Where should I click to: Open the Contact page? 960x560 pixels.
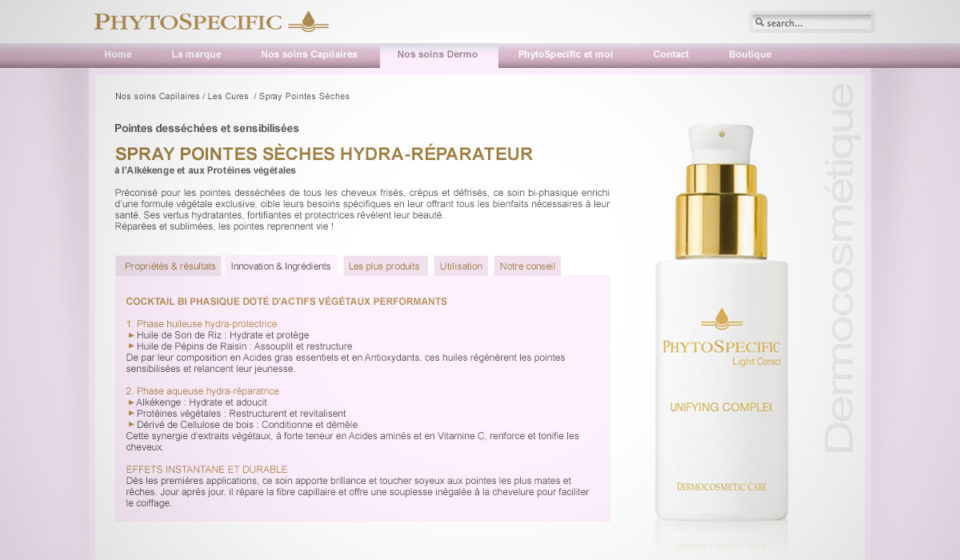(x=670, y=54)
